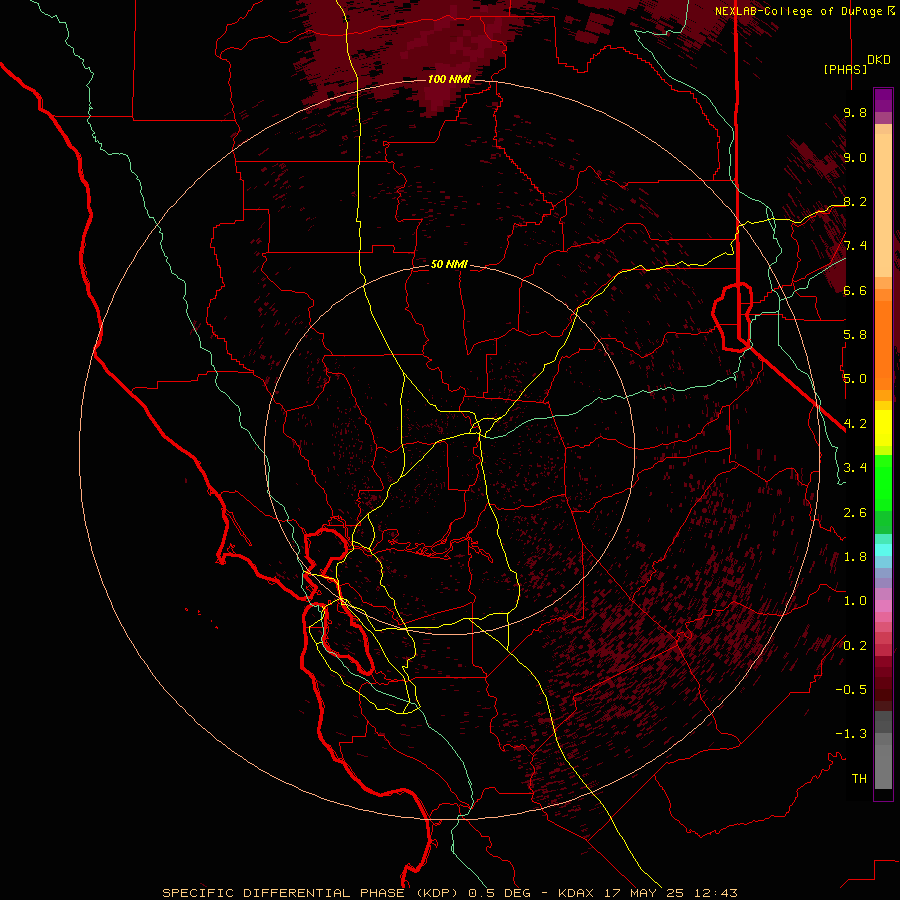Click the pink segment of the color bar
This screenshot has height=900, width=900.
tap(883, 606)
